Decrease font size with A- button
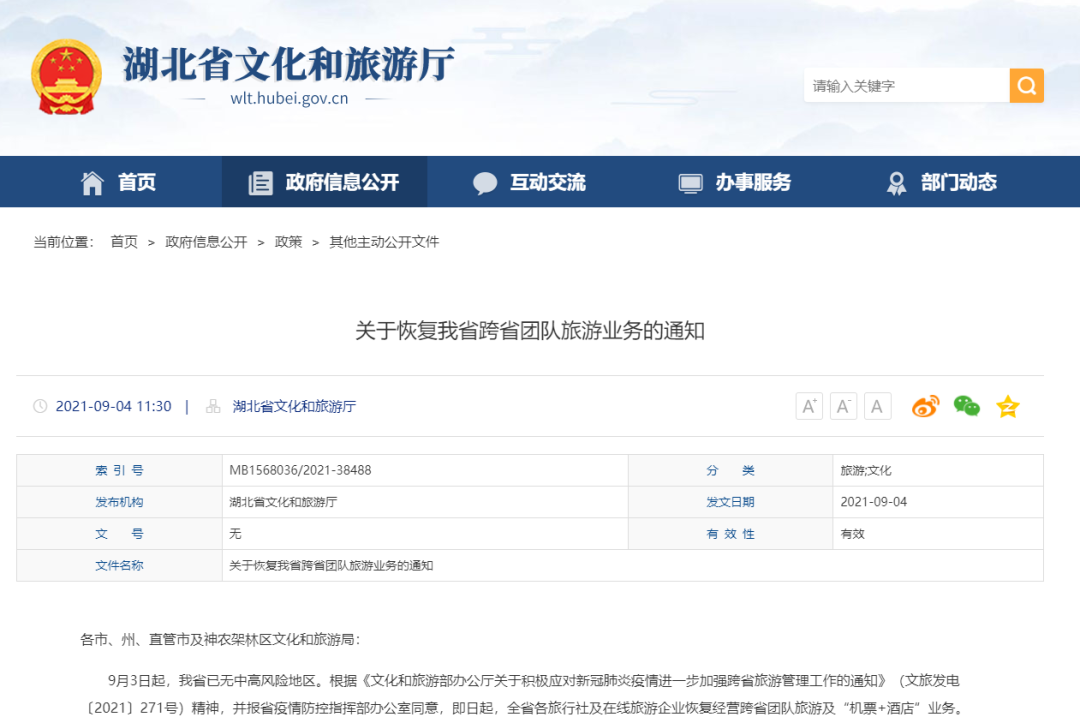Screen dimensions: 1080x717 tap(843, 406)
